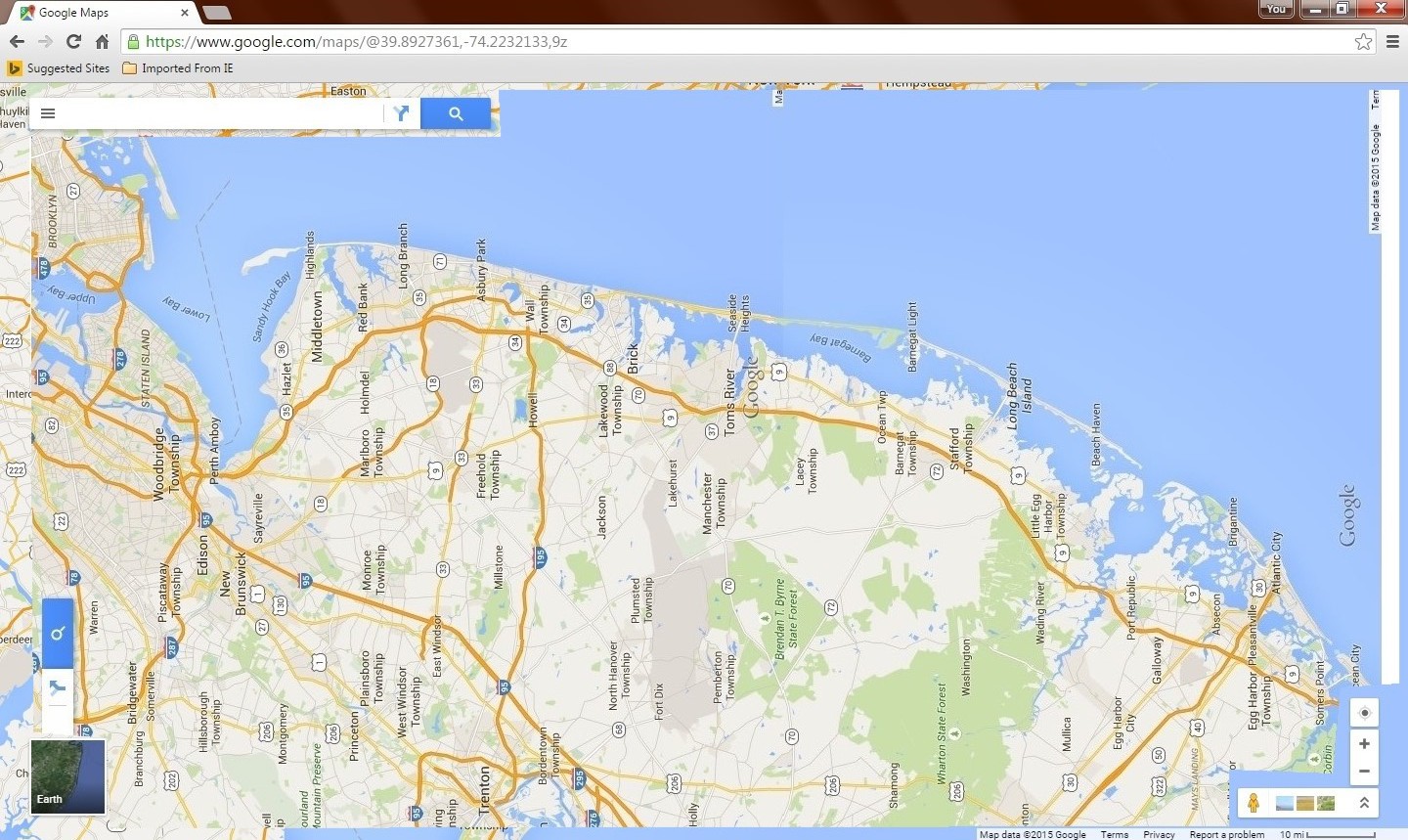This screenshot has height=840, width=1408.
Task: Zoom in with the plus button
Action: tap(1364, 744)
